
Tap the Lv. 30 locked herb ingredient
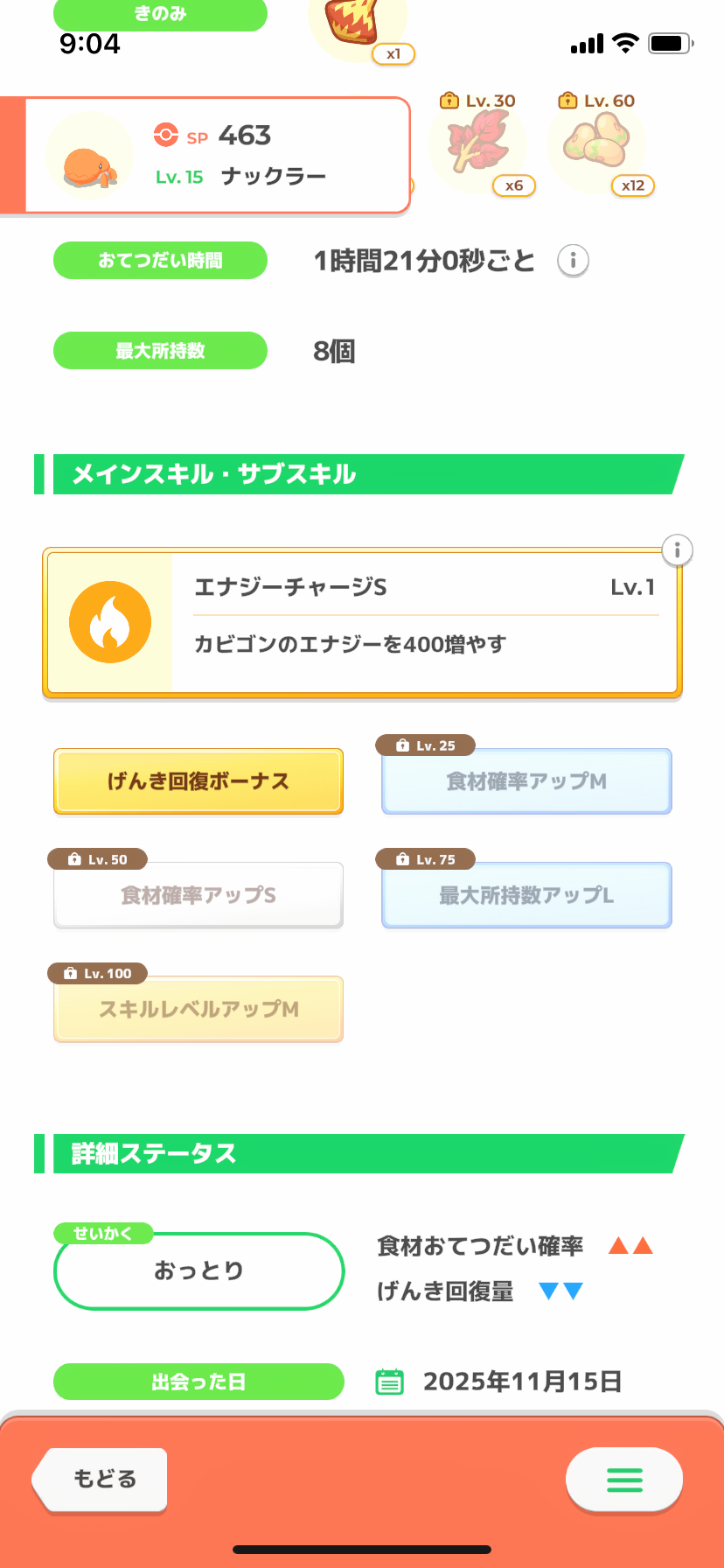[477, 146]
